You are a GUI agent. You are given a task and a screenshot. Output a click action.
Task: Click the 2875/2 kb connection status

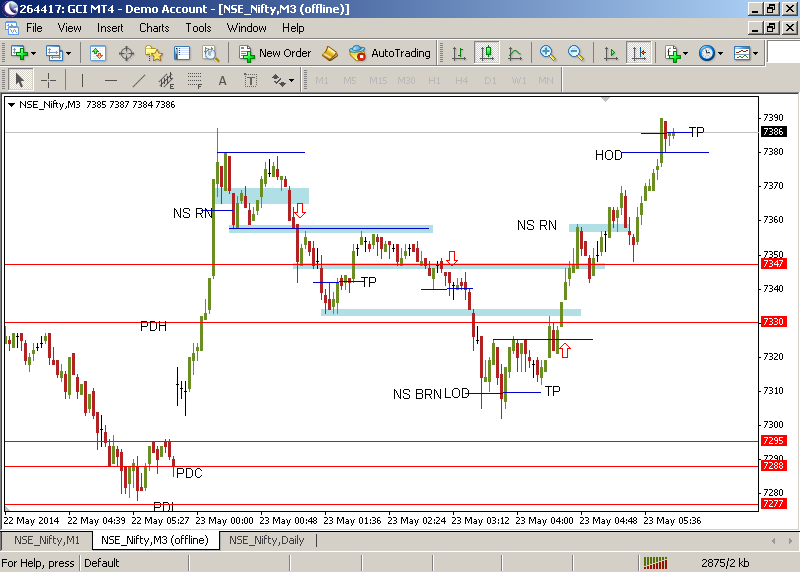tap(725, 563)
